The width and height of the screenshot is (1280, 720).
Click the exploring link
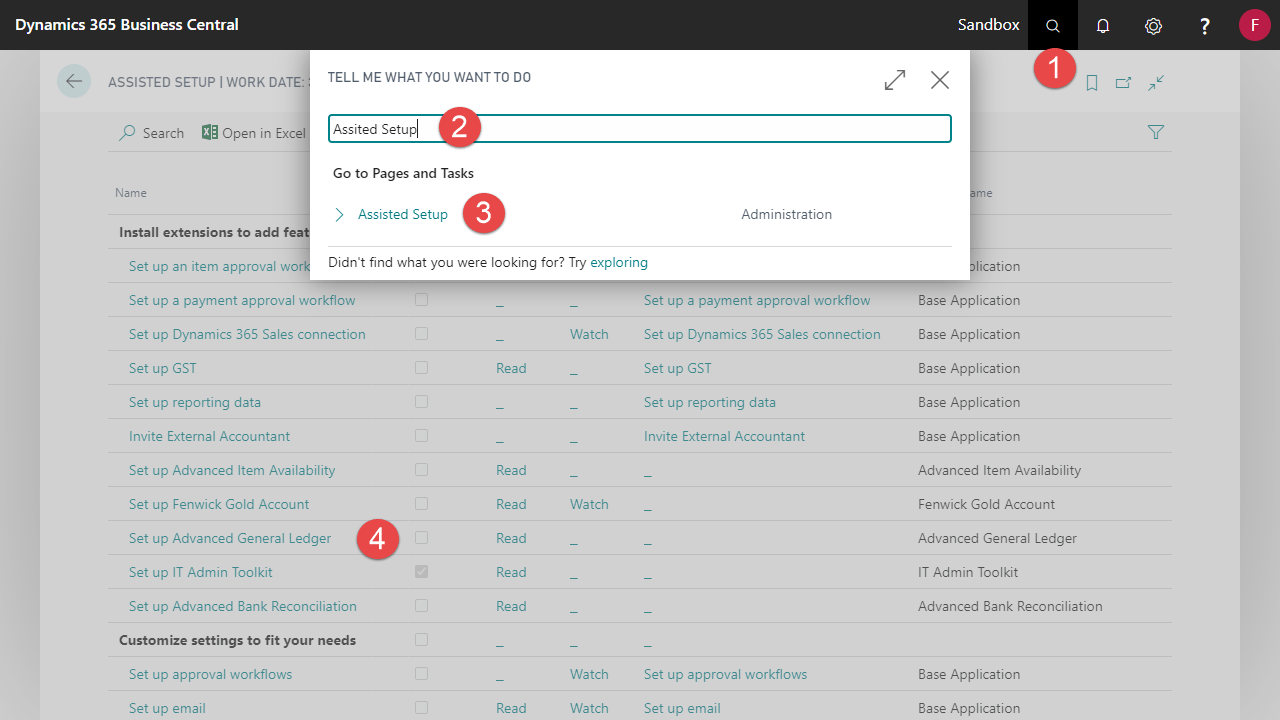(x=619, y=262)
